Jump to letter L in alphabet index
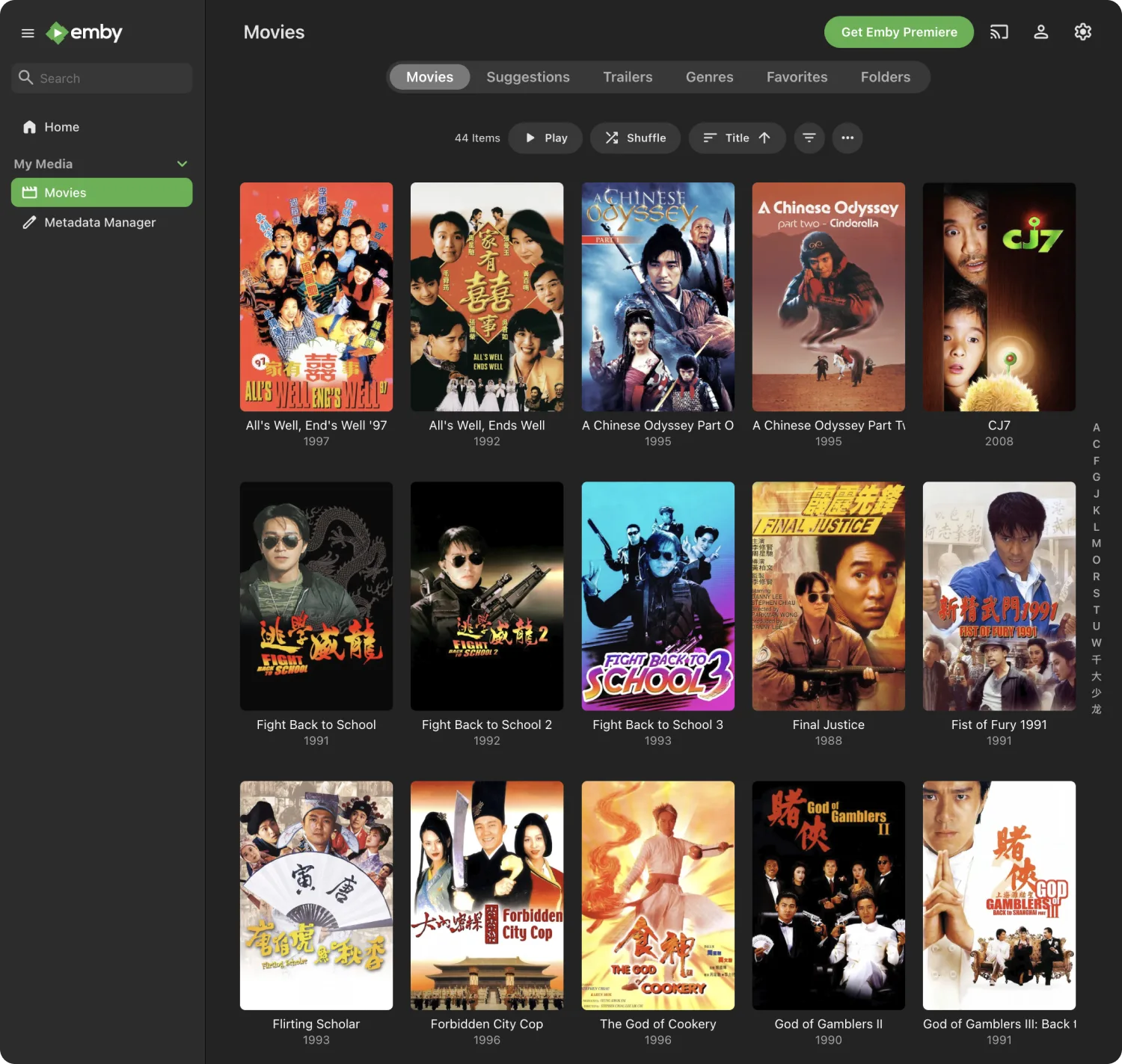Image resolution: width=1122 pixels, height=1064 pixels. point(1097,527)
